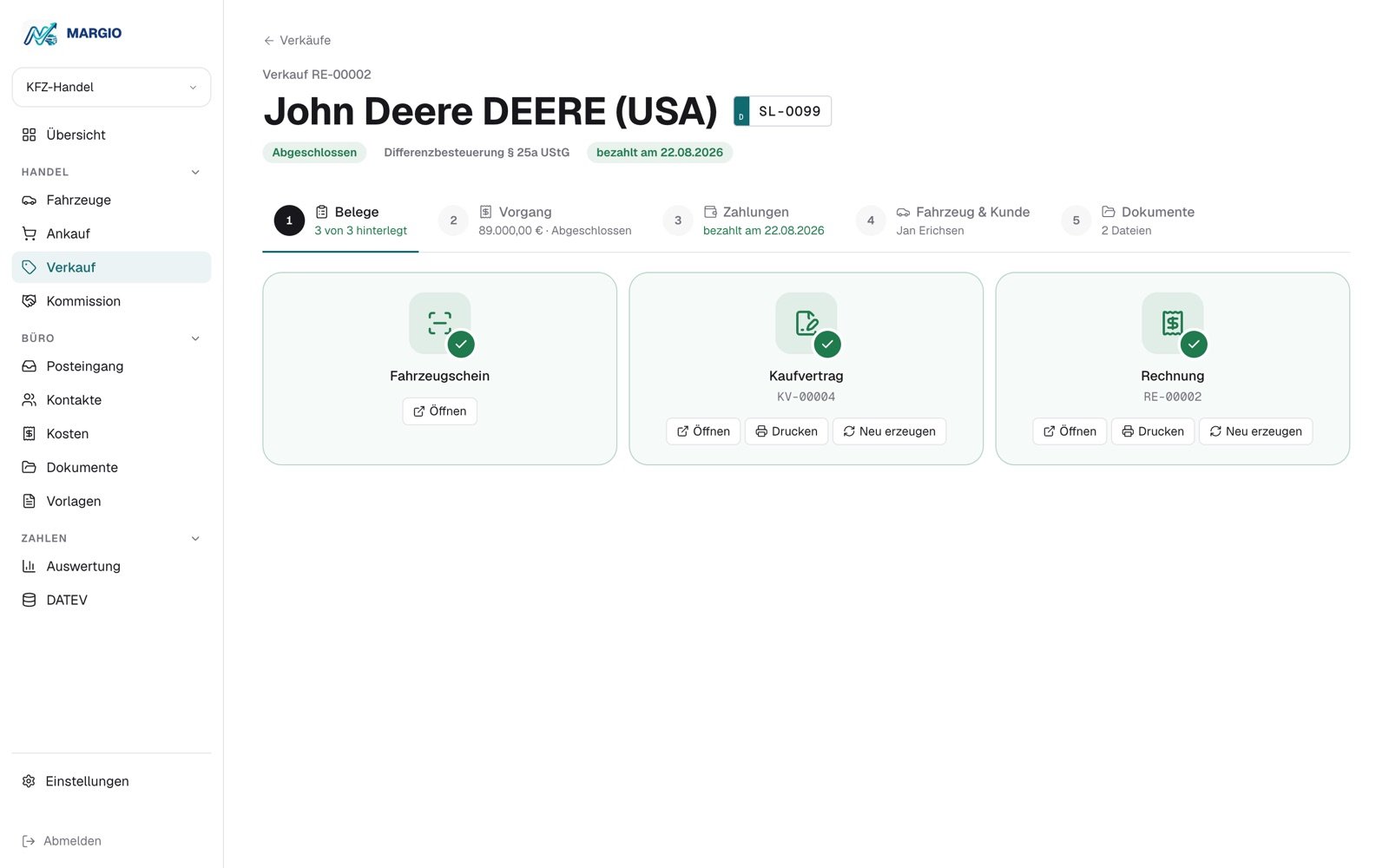Click the Posteingang inbox icon
Image resolution: width=1389 pixels, height=868 pixels.
coord(30,366)
